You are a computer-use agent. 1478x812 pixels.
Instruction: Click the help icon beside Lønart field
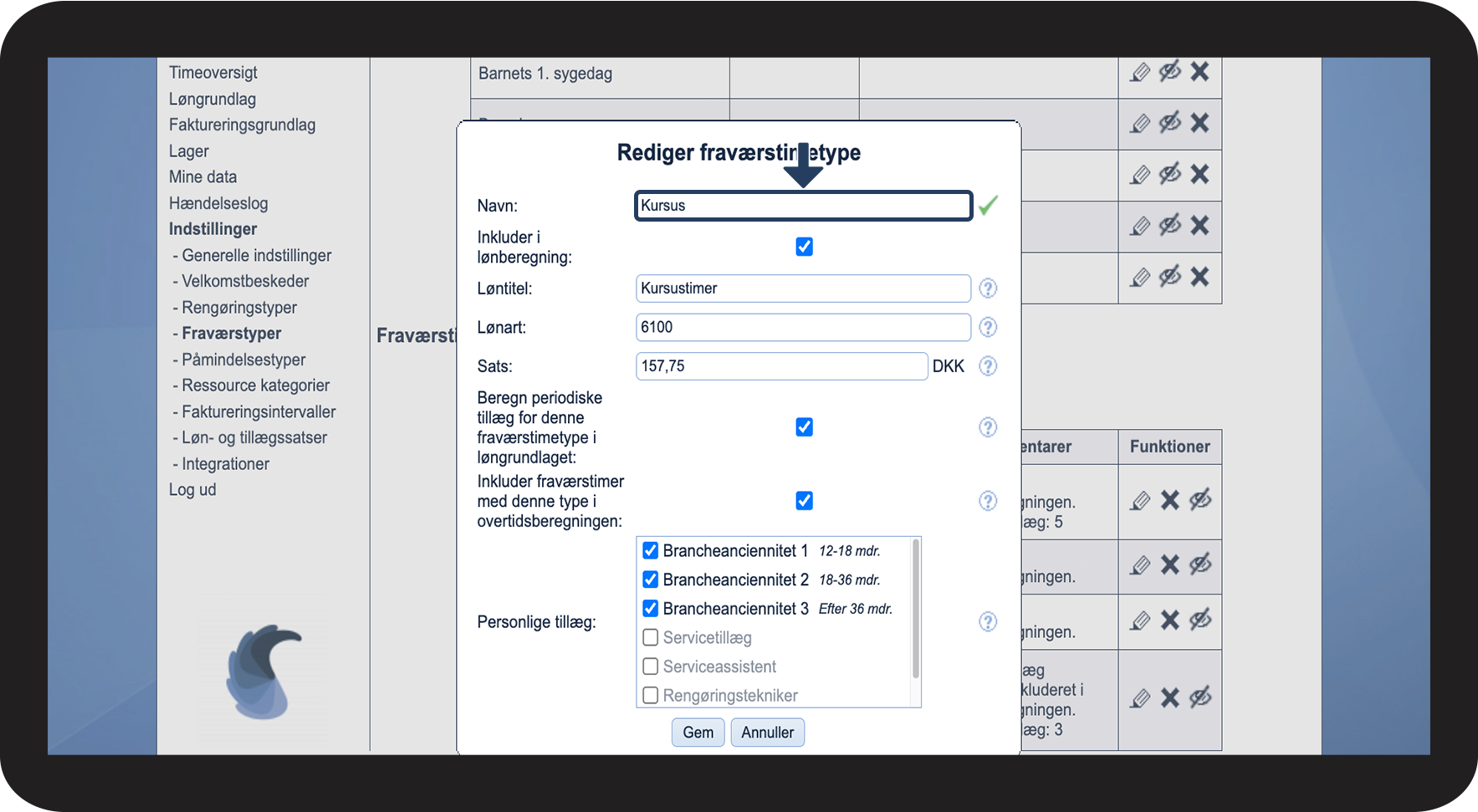(988, 327)
